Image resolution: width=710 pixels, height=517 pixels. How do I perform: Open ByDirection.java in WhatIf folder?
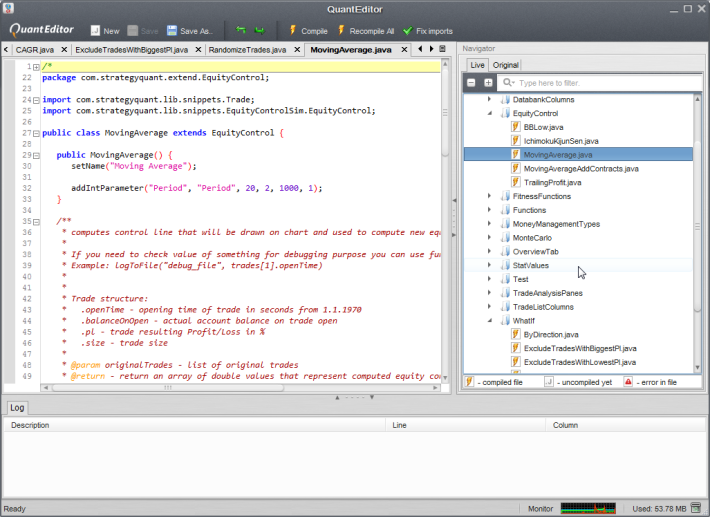[x=551, y=335]
